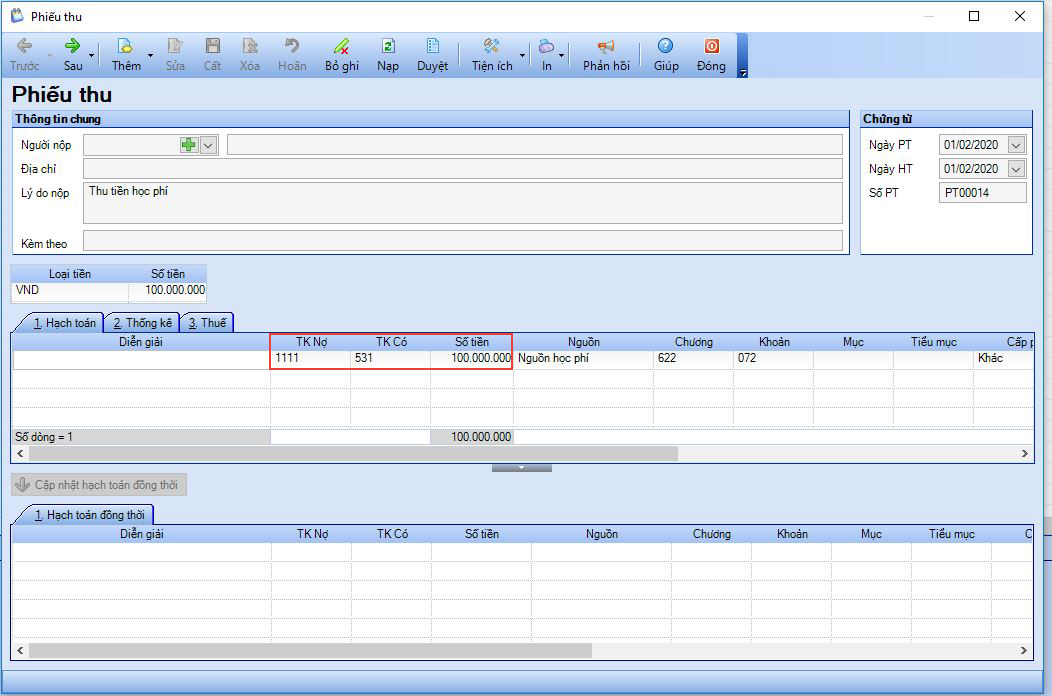Click the Số PT input field
Screen dimensions: 1052x696
point(982,193)
